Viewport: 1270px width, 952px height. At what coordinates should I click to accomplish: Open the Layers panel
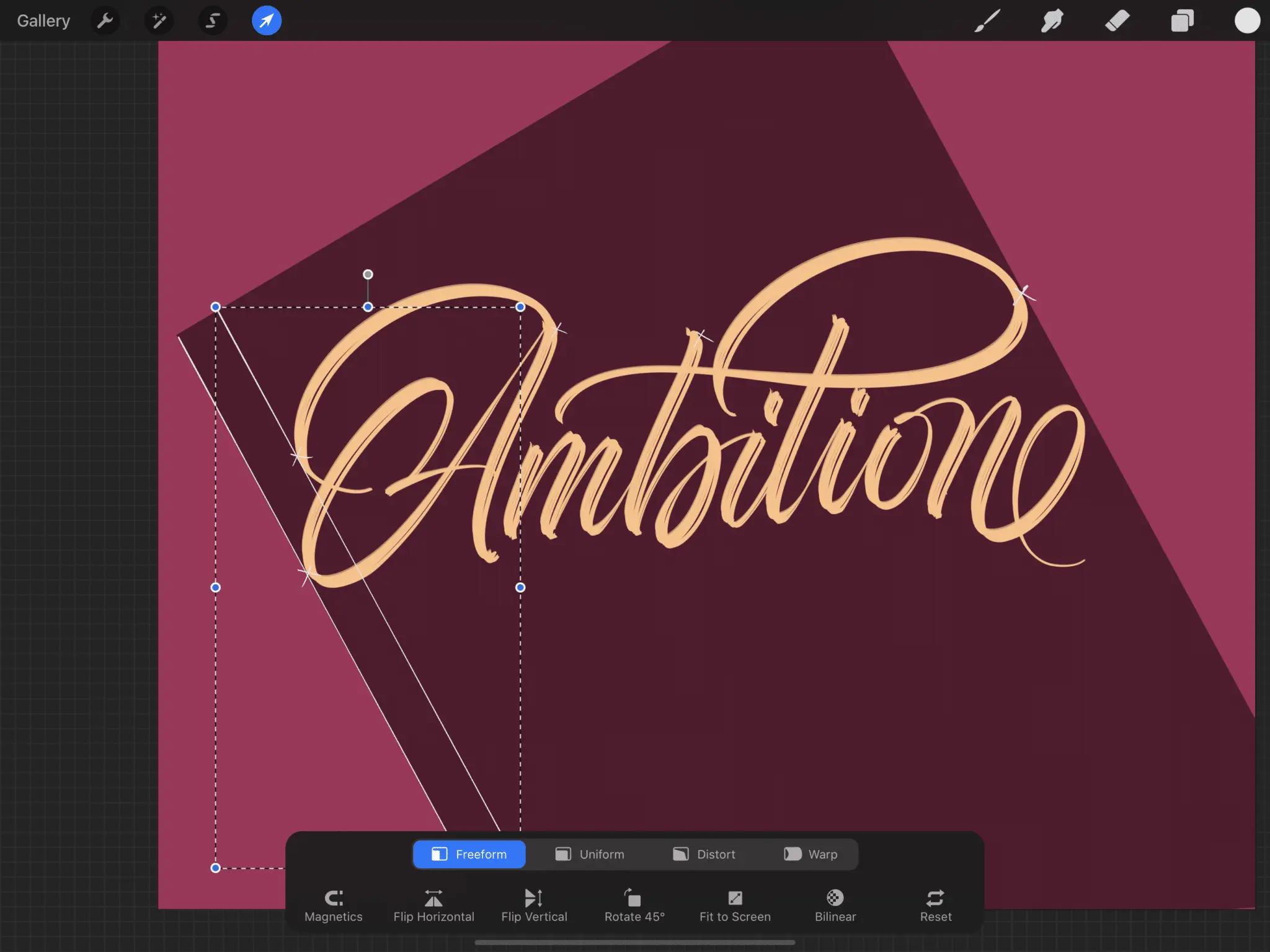[1182, 21]
